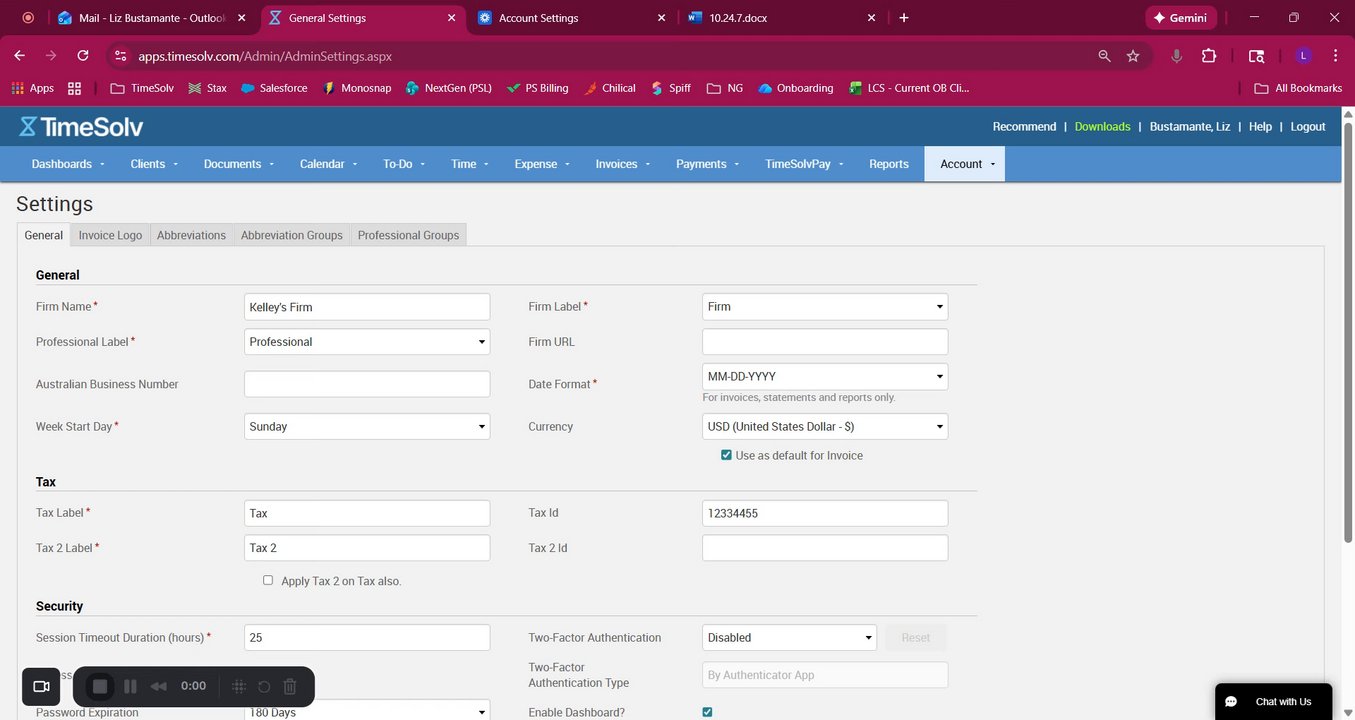Toggle Enable Dashboard checkbox
The width and height of the screenshot is (1355, 720).
tap(707, 712)
